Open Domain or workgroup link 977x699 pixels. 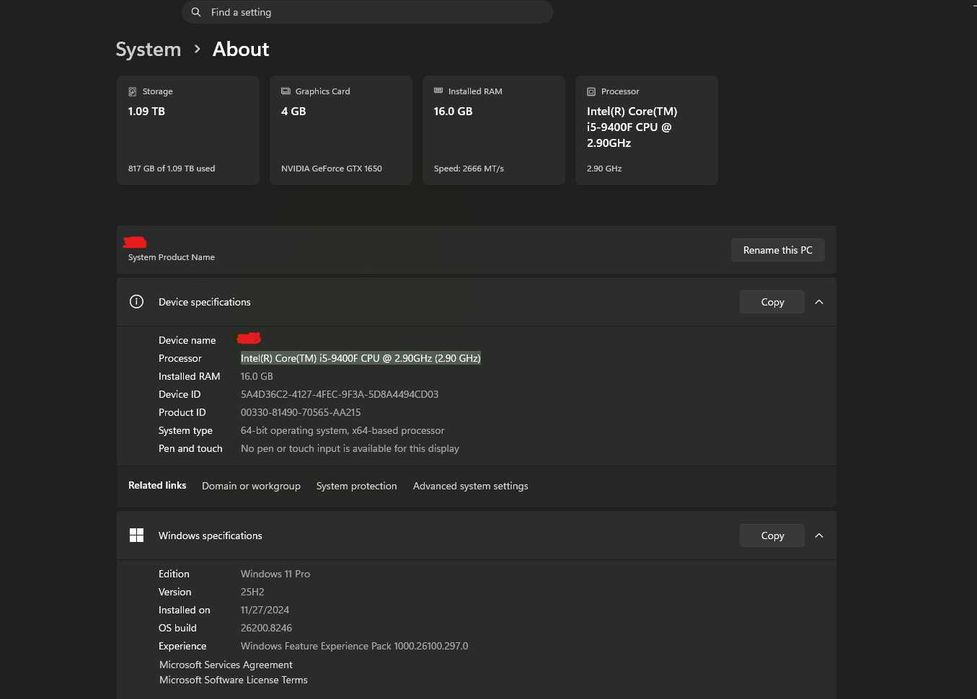click(251, 486)
